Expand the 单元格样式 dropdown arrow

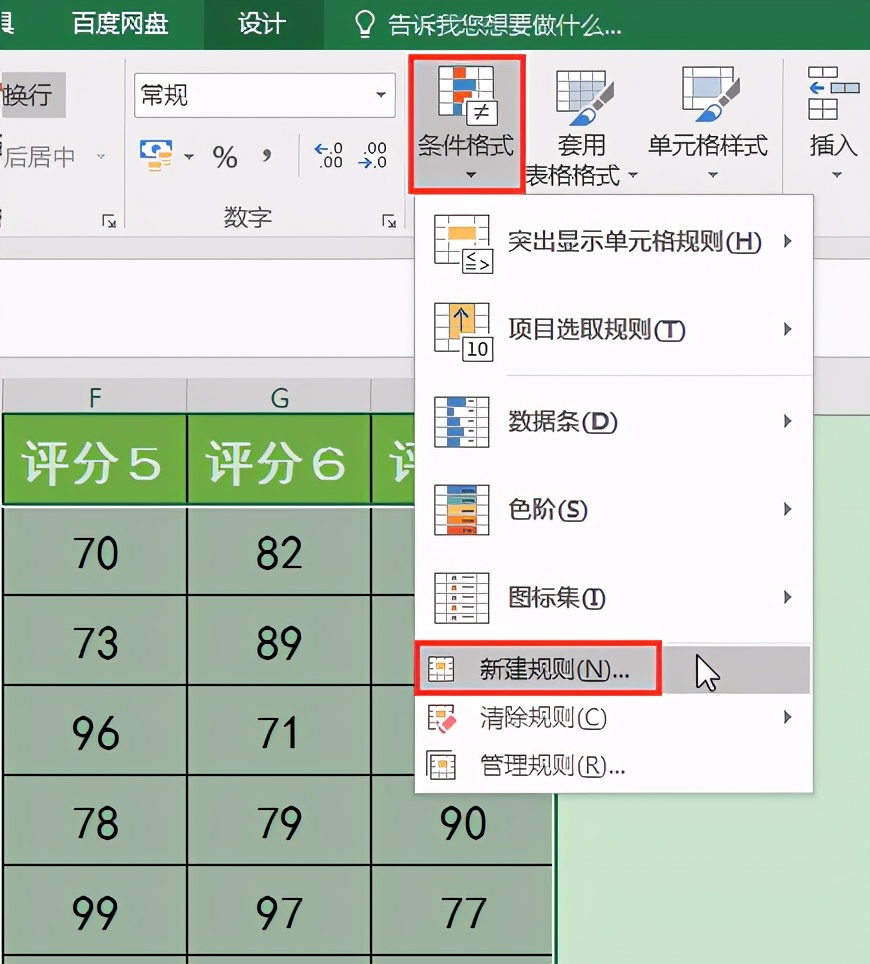click(x=713, y=175)
